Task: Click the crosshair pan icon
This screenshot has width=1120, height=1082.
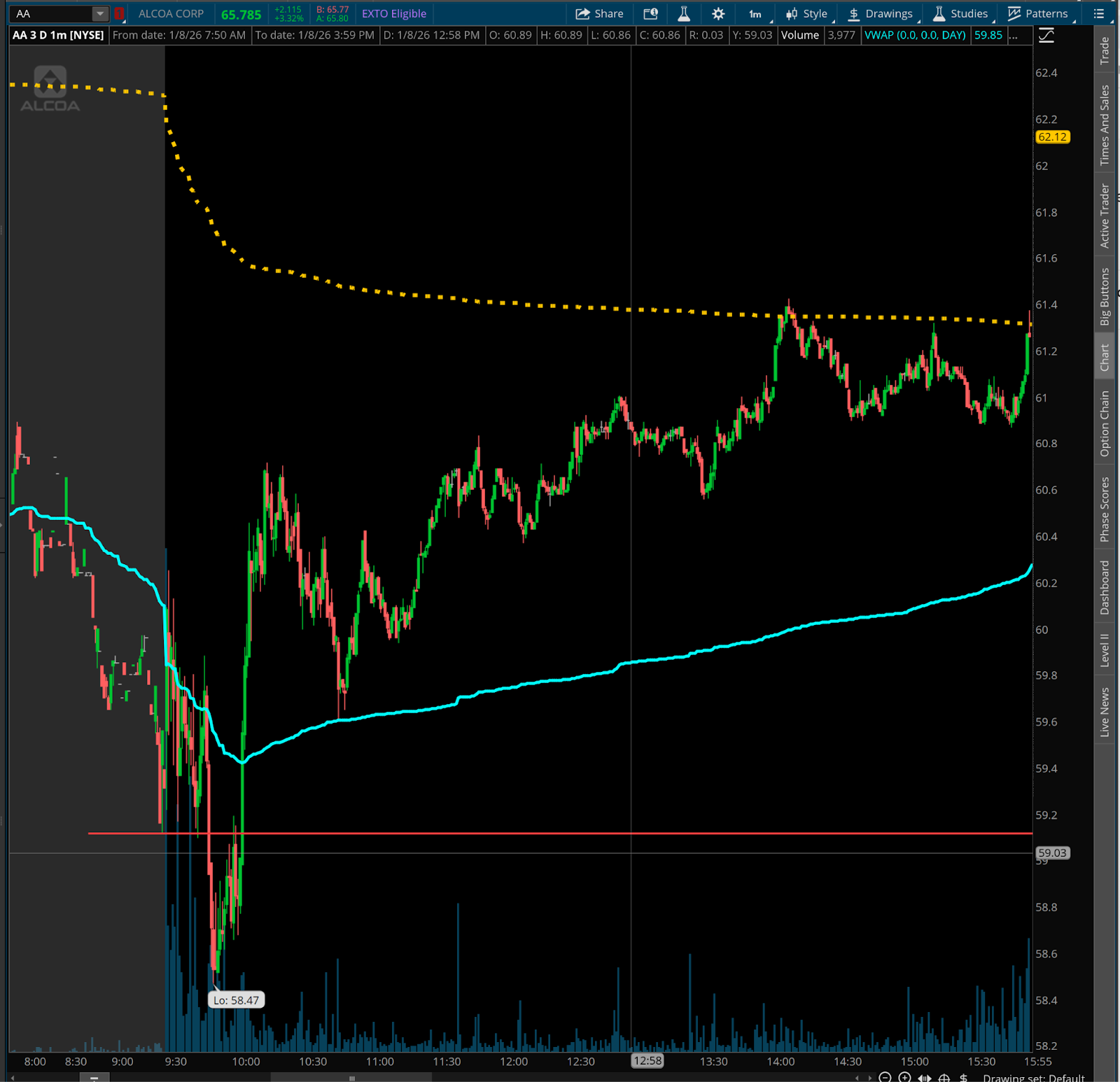Action: [944, 1077]
